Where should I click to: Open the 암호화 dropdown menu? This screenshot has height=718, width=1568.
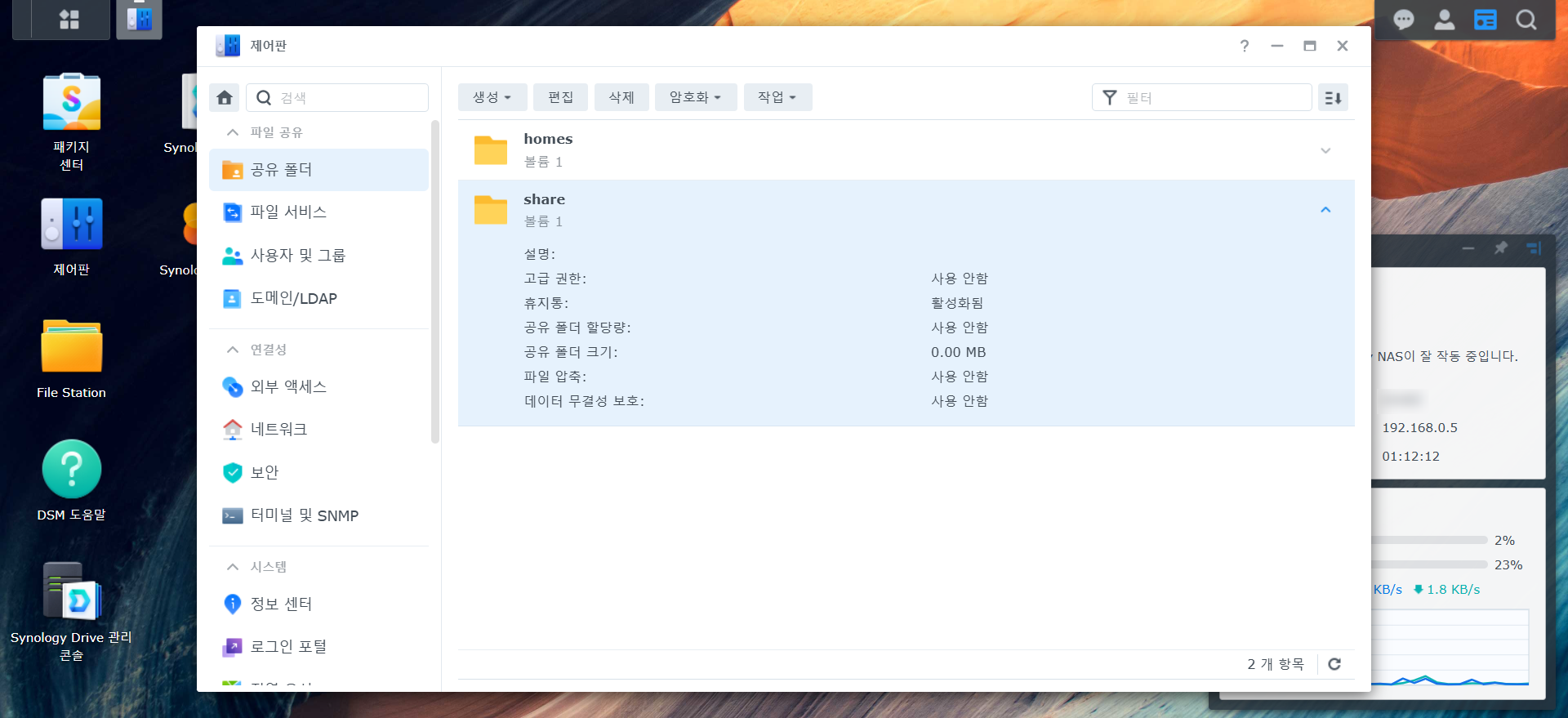696,97
